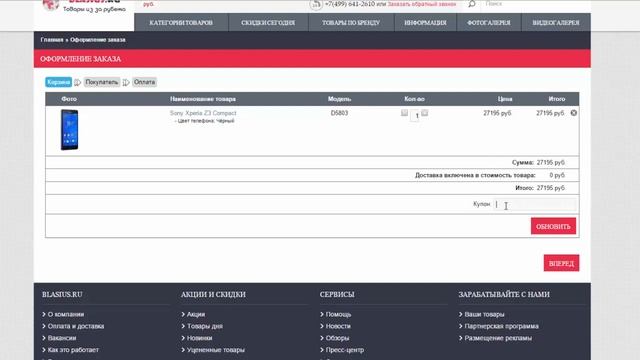Click the Купон input field
The width and height of the screenshot is (640, 360).
point(534,204)
